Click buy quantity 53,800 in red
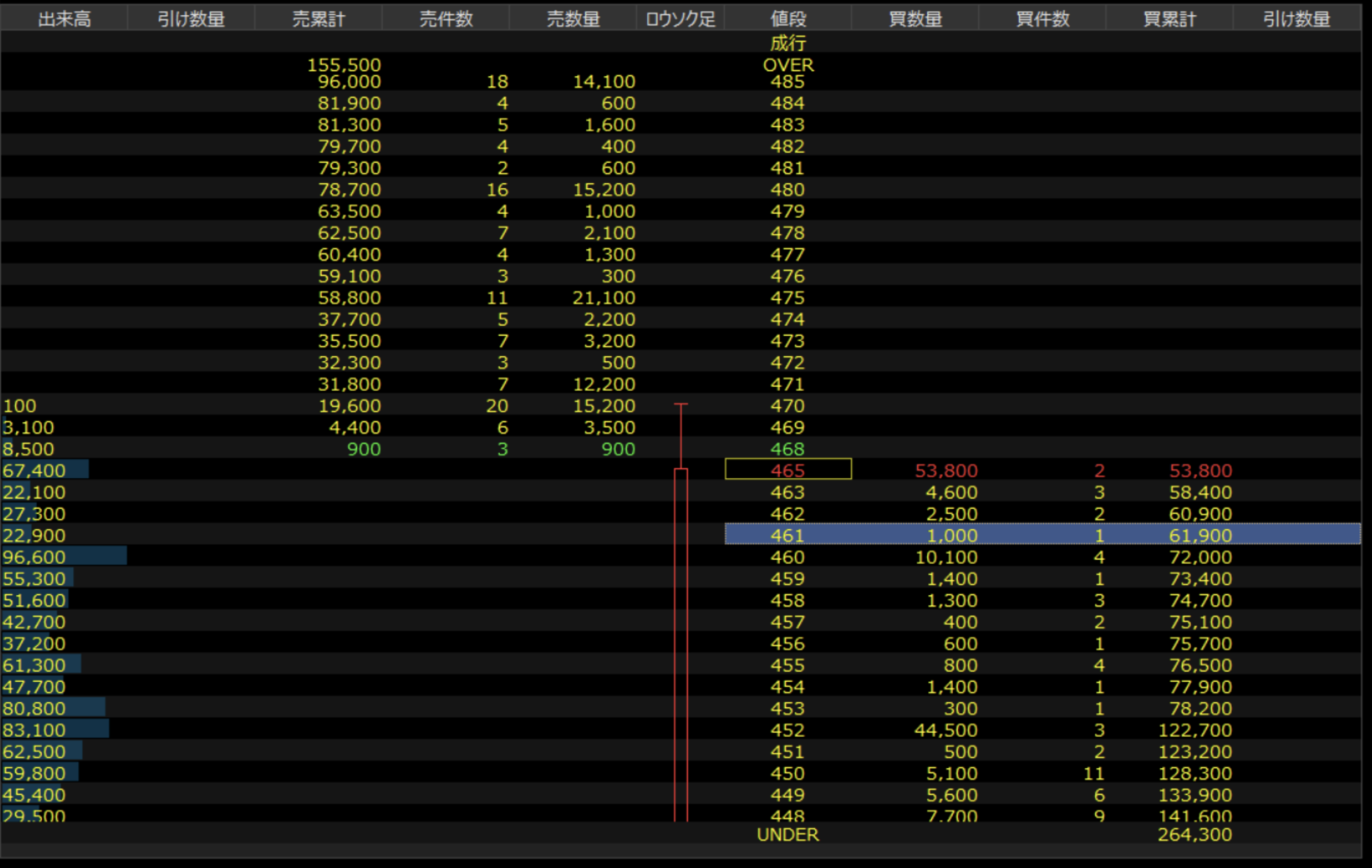The height and width of the screenshot is (868, 1372). pos(946,471)
